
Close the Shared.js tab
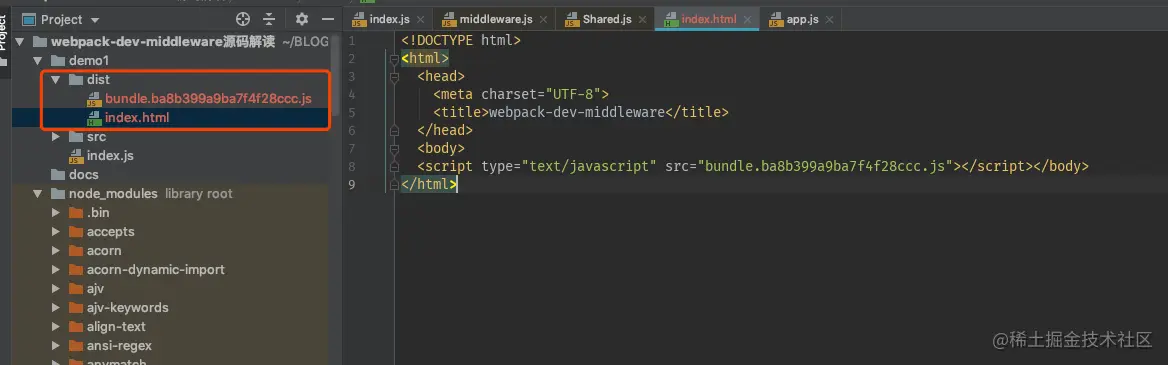[644, 20]
